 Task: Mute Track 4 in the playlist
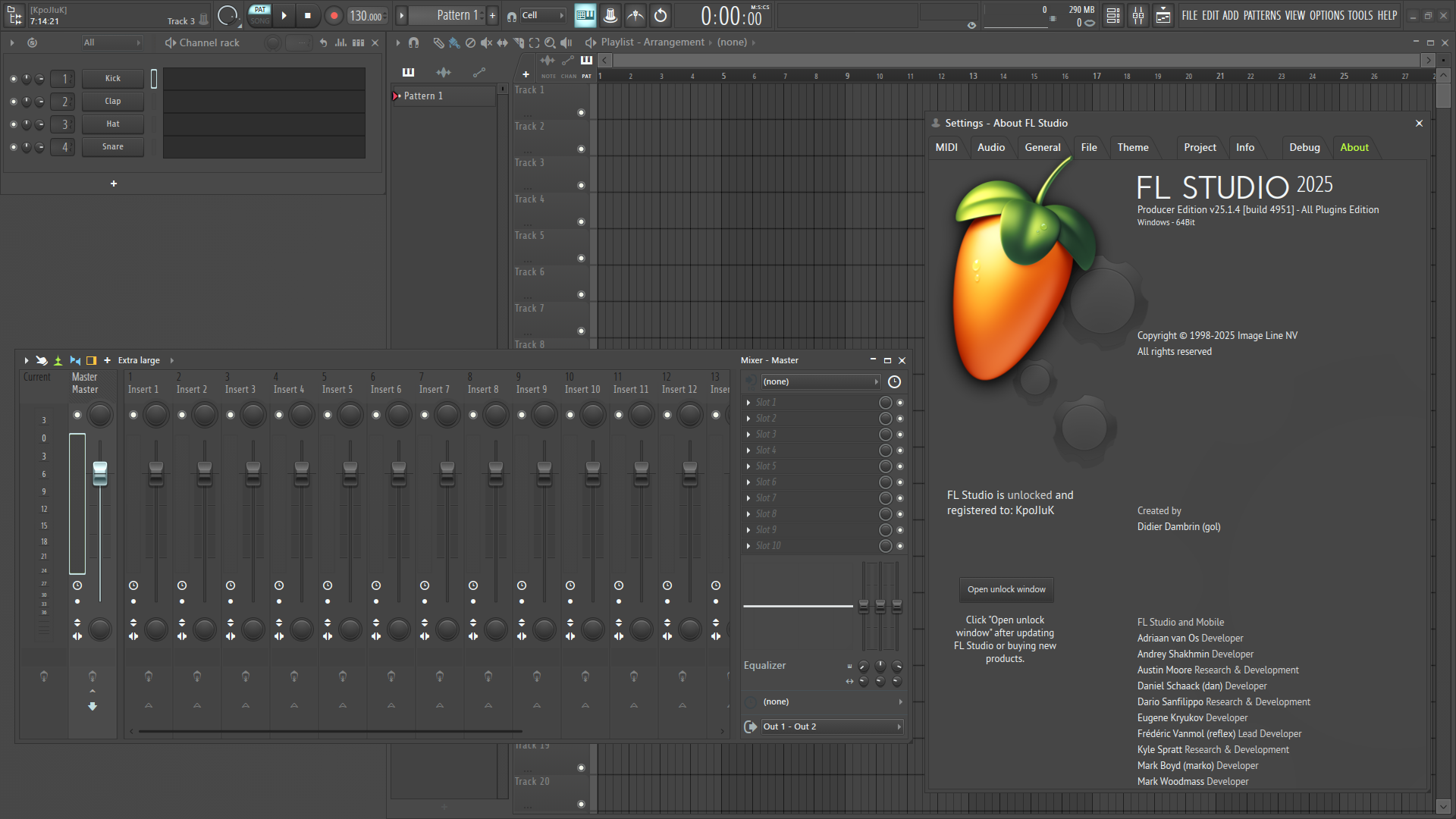point(582,222)
